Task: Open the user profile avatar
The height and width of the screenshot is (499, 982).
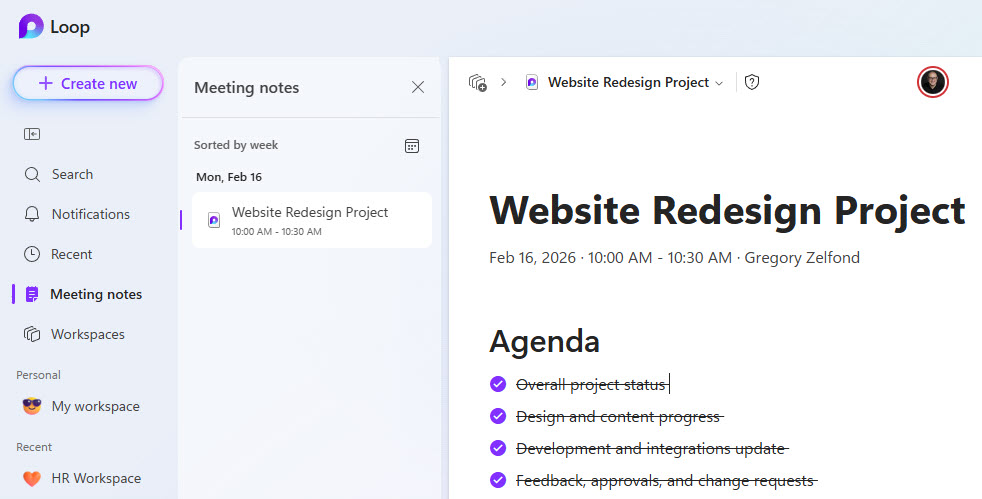Action: [x=933, y=82]
